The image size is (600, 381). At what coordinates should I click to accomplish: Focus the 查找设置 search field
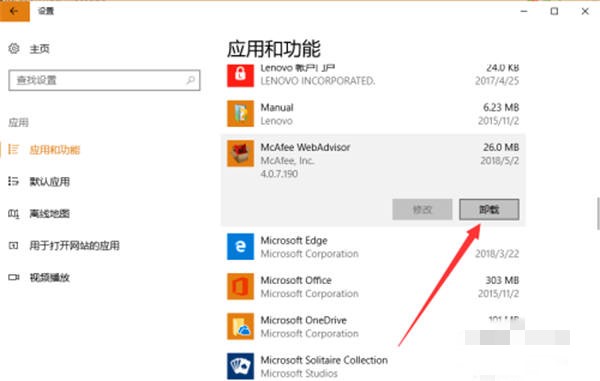click(x=104, y=80)
